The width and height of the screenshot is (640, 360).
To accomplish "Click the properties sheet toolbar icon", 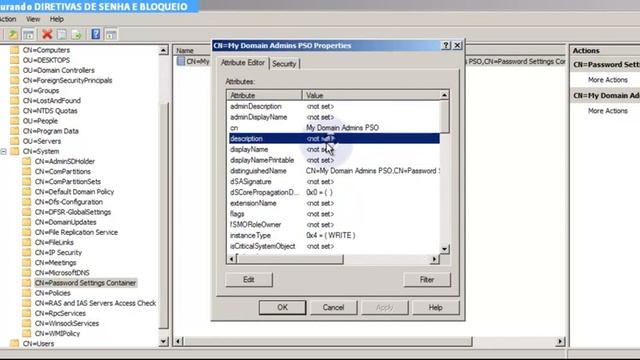I will pyautogui.click(x=62, y=35).
